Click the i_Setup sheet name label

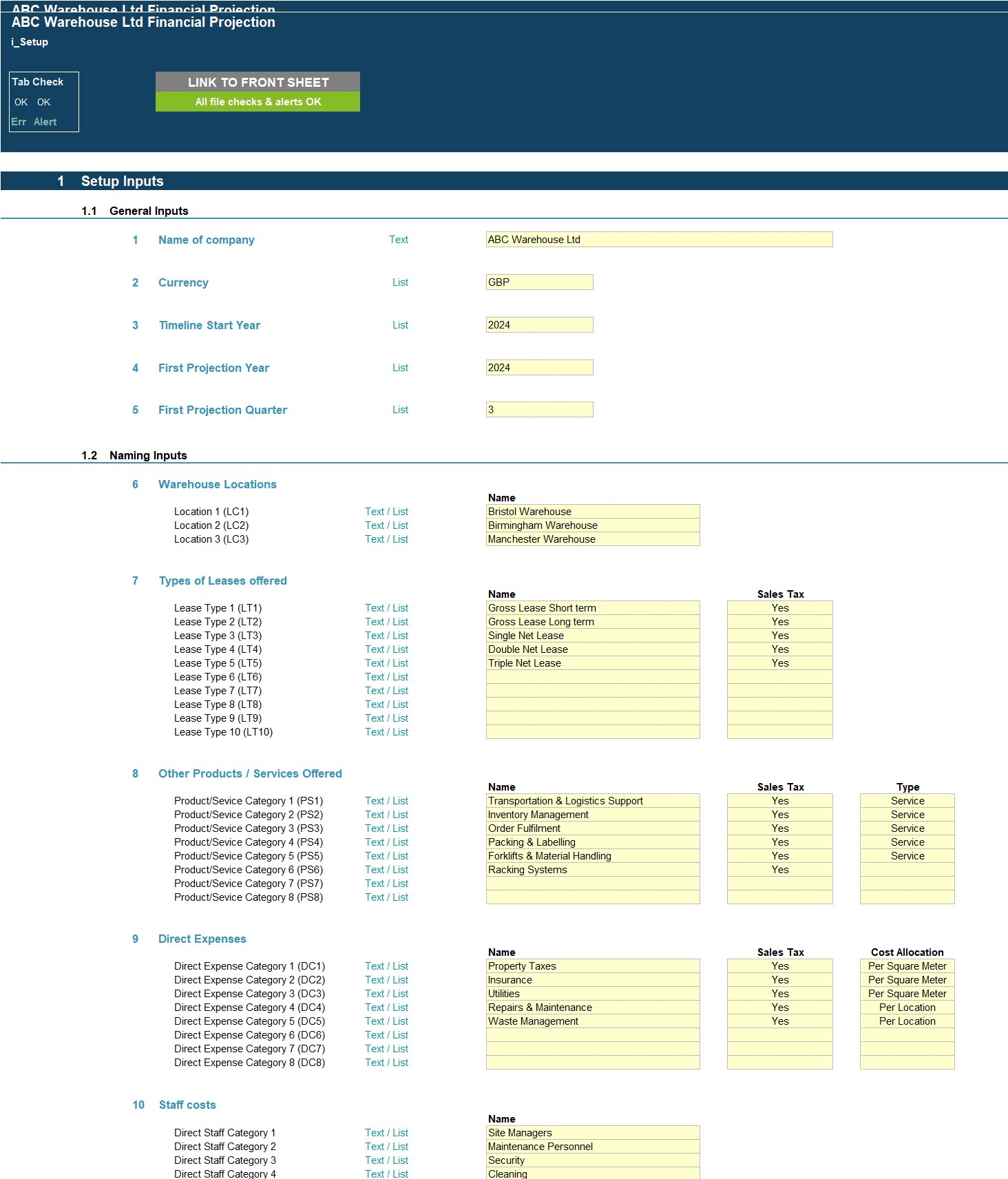30,42
